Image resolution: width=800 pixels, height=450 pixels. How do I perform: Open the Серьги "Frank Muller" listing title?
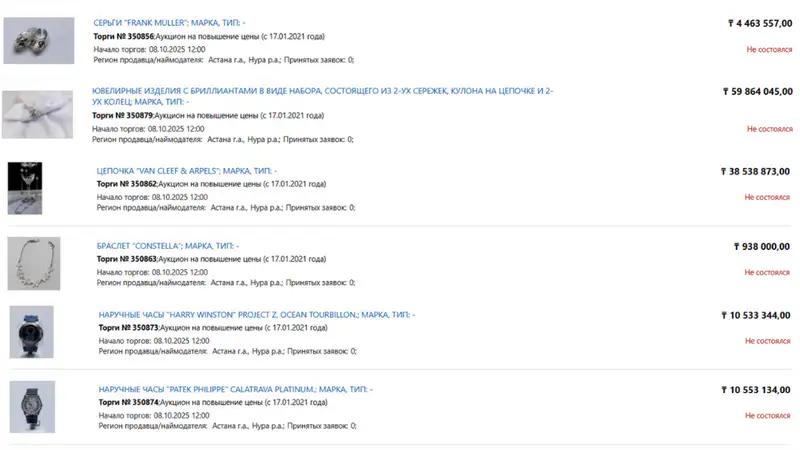click(169, 21)
